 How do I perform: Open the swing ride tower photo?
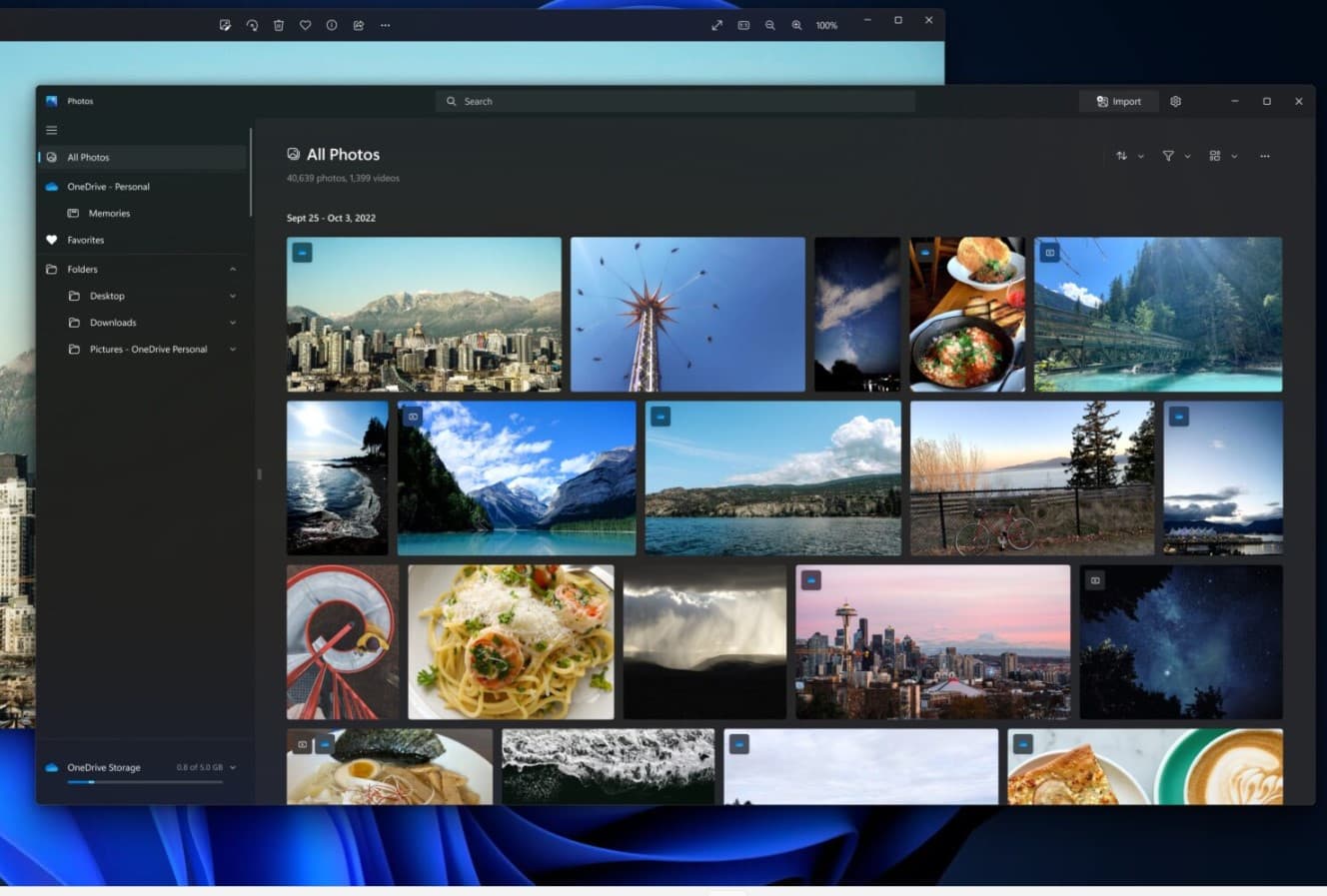[687, 314]
